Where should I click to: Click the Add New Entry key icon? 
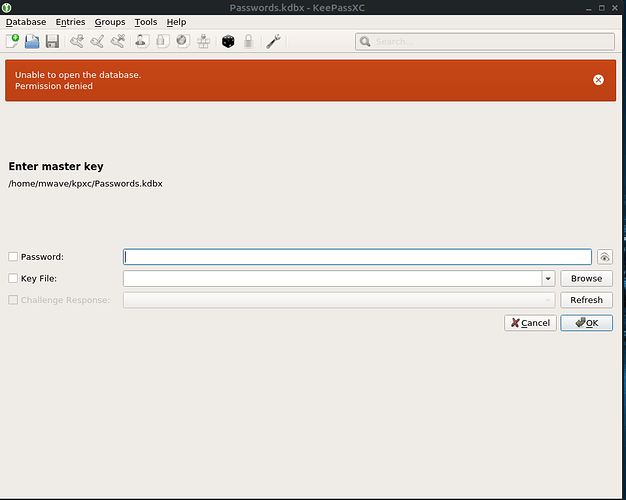[77, 41]
